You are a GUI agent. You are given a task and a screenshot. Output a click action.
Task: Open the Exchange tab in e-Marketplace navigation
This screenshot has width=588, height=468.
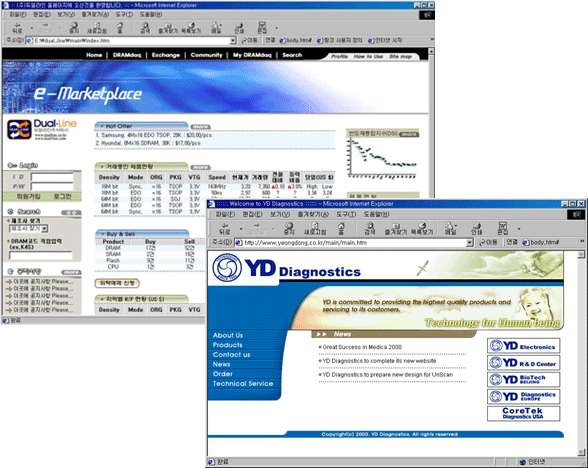(x=166, y=55)
